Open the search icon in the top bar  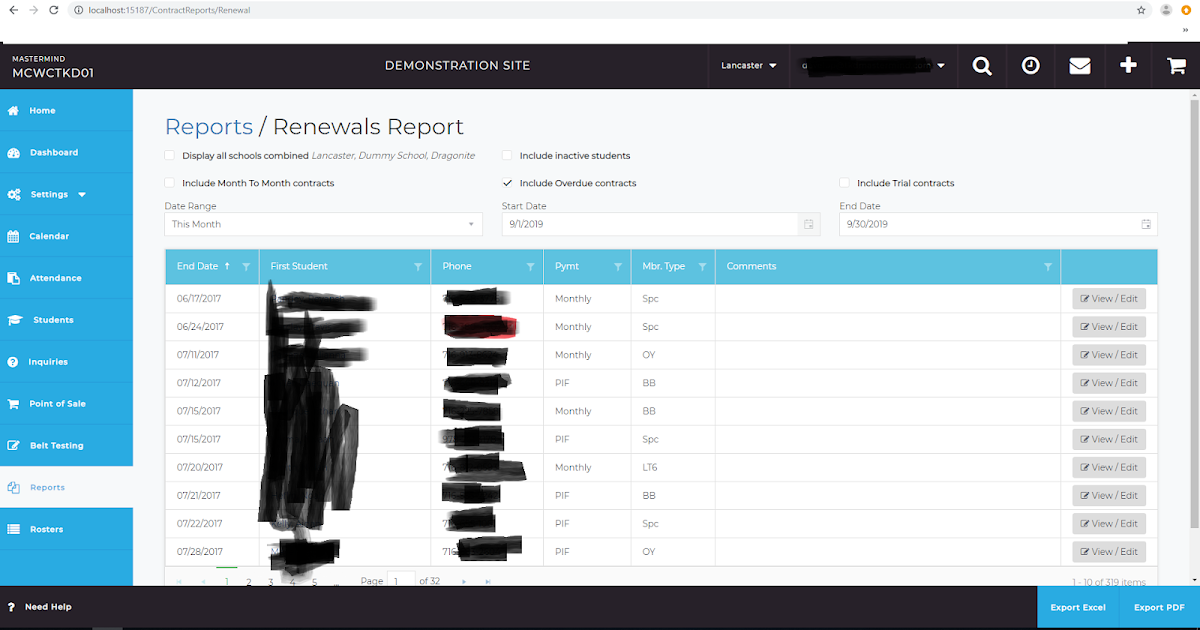click(x=981, y=65)
